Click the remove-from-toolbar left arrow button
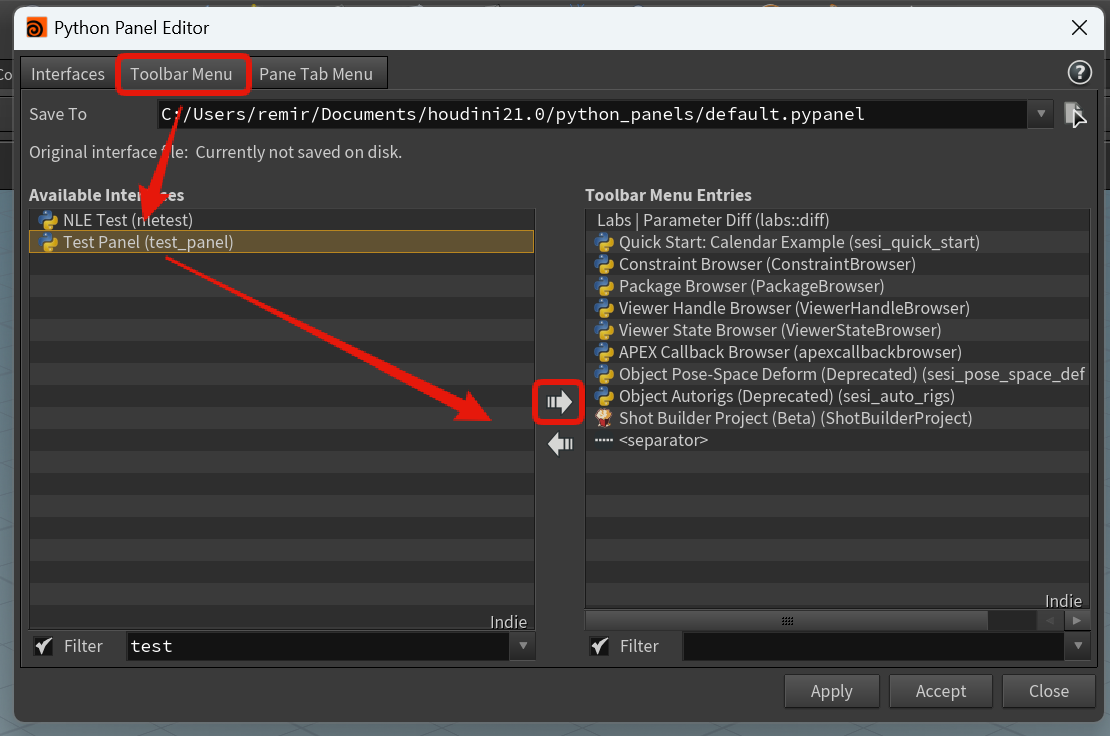1110x736 pixels. [560, 444]
